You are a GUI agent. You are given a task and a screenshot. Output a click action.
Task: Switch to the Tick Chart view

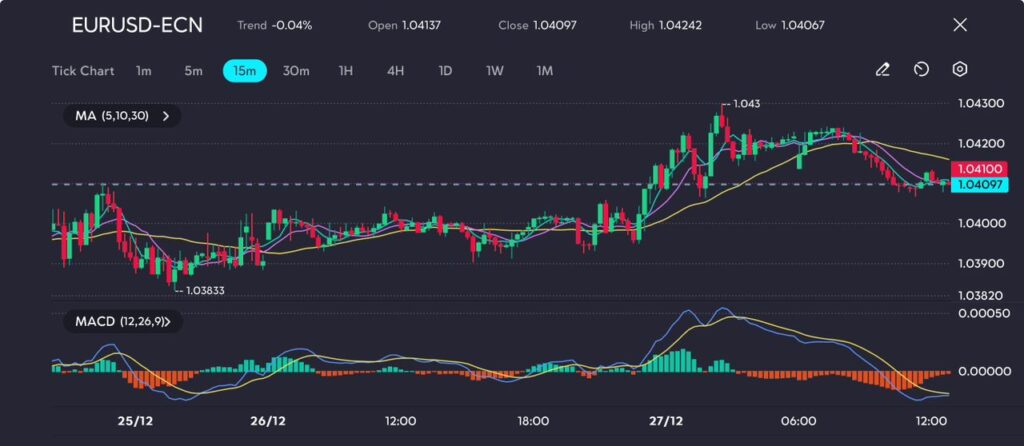(82, 71)
